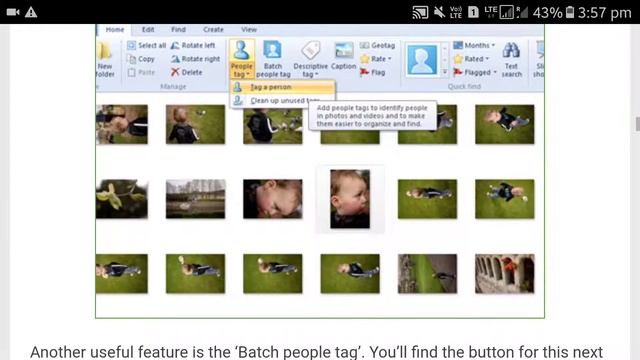Open the View ribbon tab

[249, 29]
